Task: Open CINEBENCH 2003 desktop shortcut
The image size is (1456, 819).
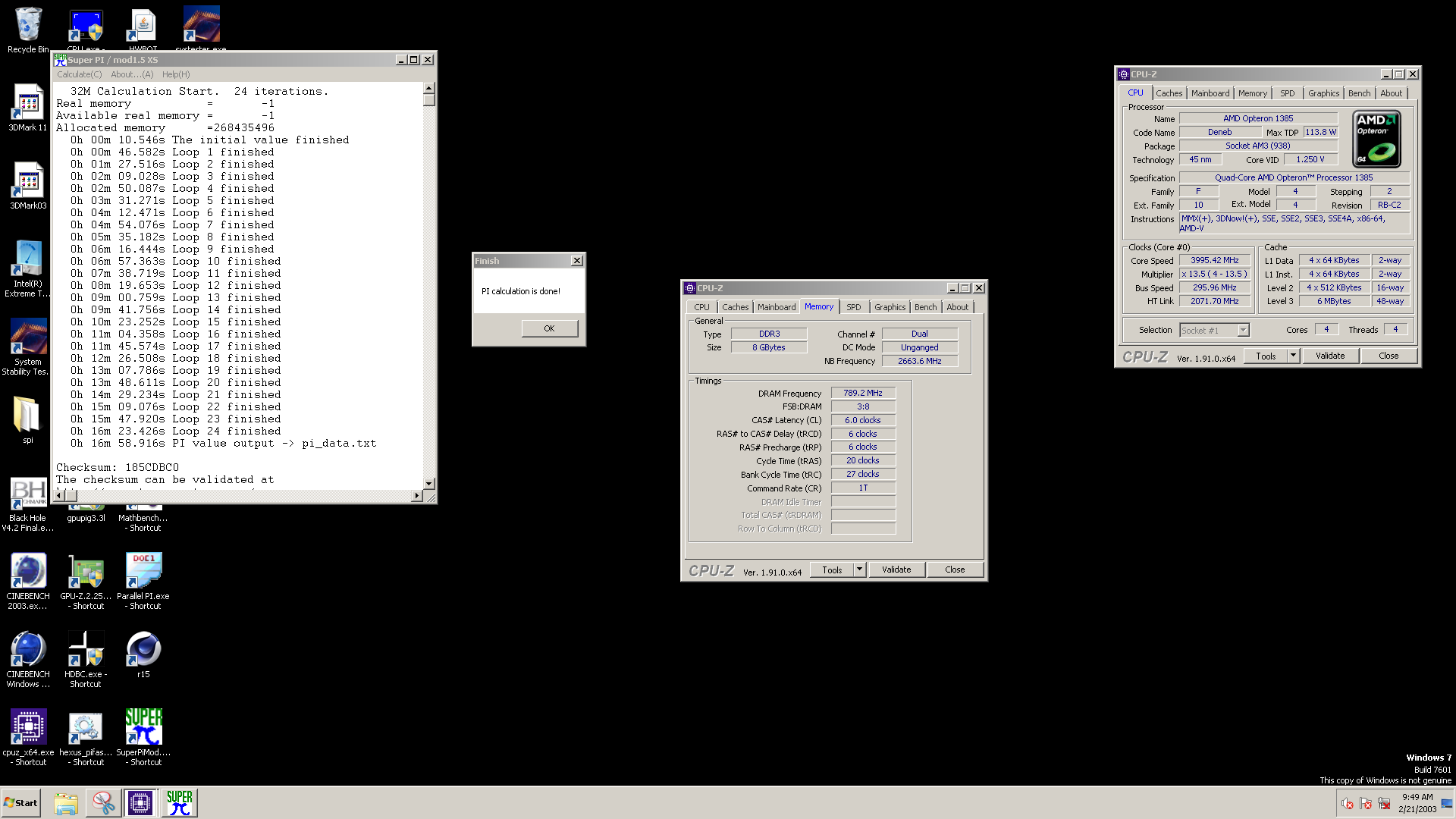Action: pos(28,582)
